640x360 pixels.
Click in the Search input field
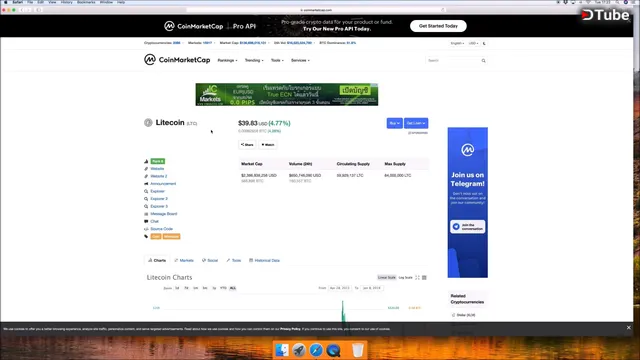[453, 61]
